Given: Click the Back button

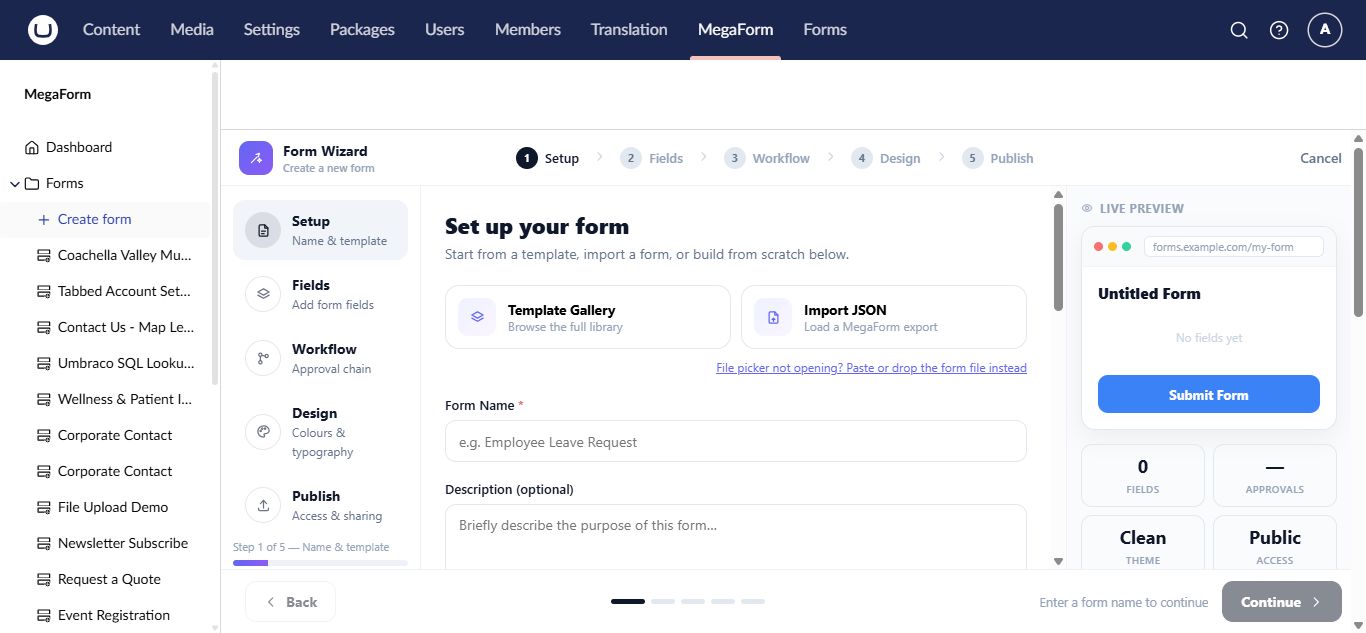Looking at the screenshot, I should (x=290, y=602).
